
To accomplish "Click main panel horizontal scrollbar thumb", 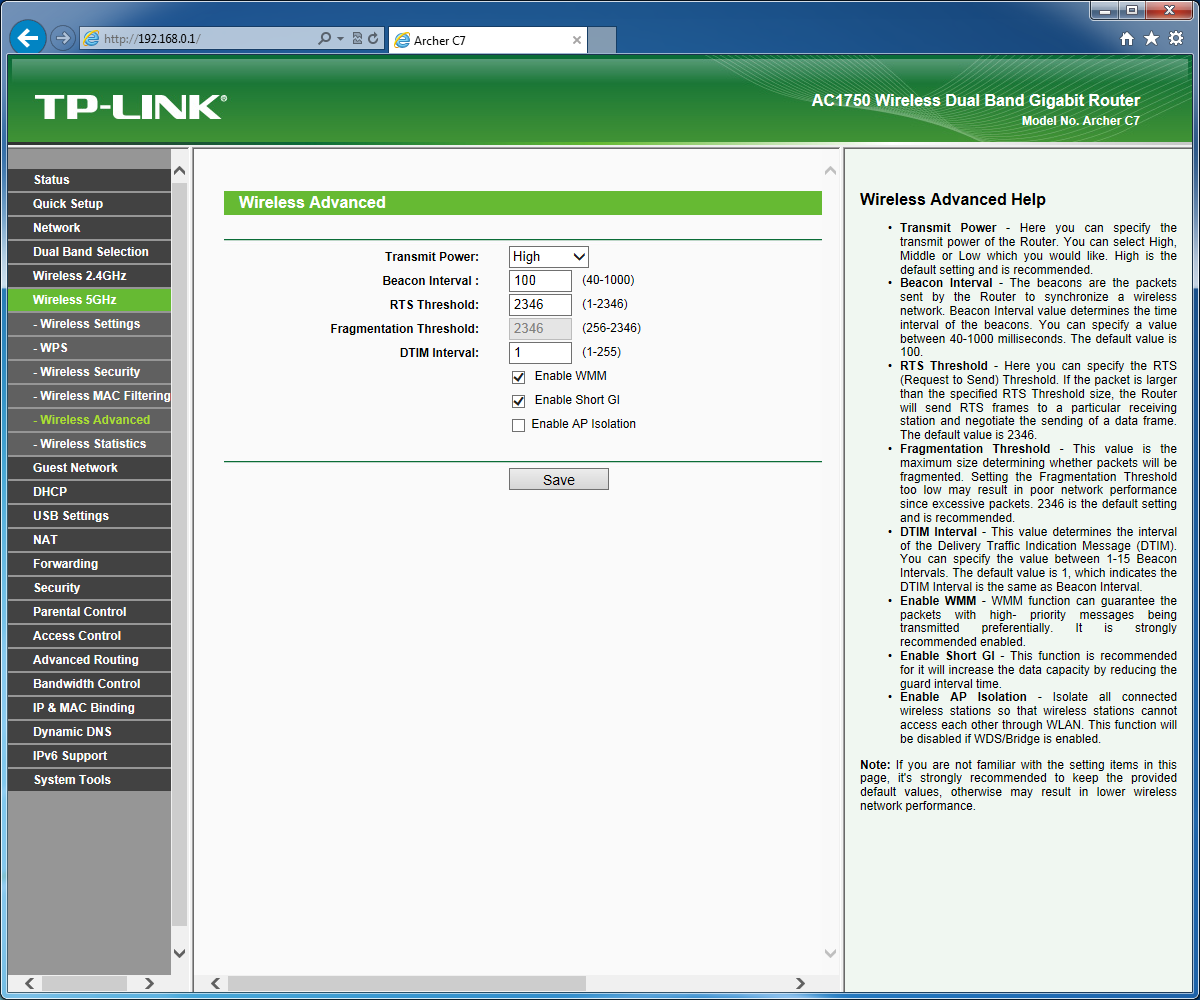I will click(407, 984).
